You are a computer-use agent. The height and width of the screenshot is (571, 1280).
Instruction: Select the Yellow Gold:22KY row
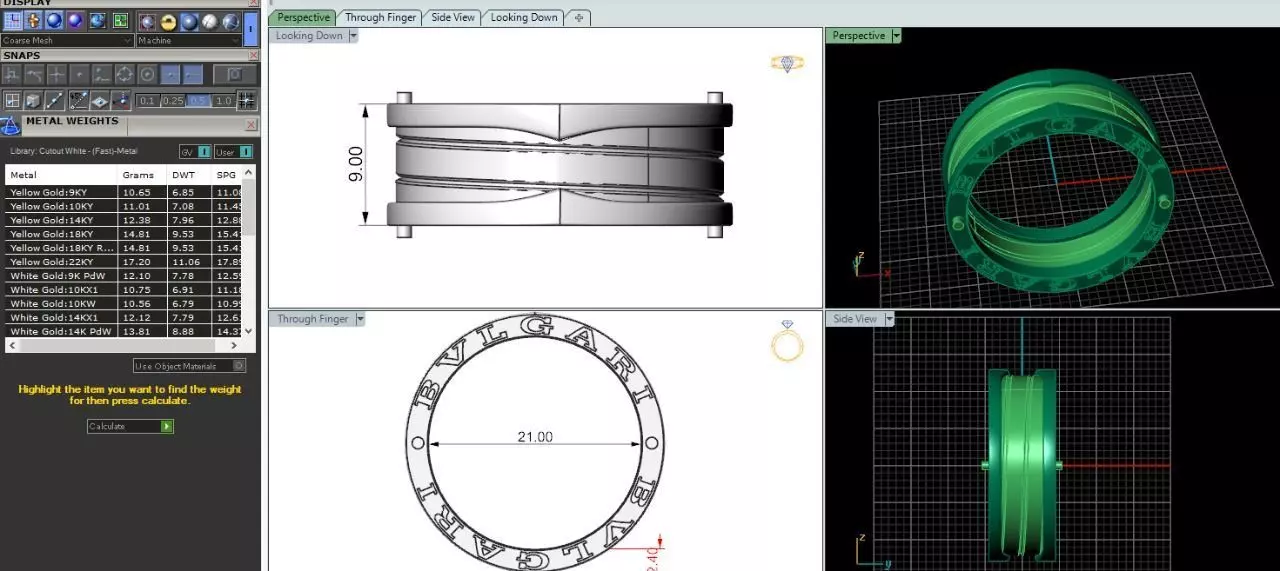[124, 261]
